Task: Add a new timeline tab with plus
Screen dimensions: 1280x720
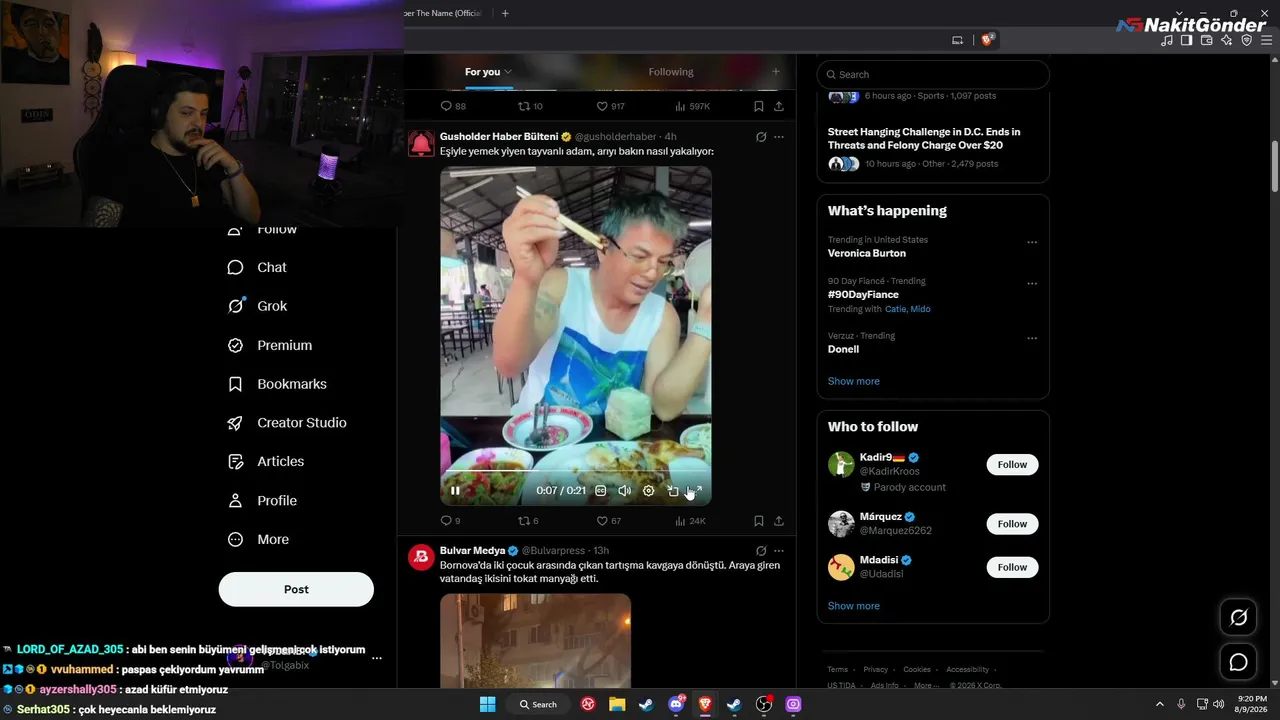Action: pos(775,72)
